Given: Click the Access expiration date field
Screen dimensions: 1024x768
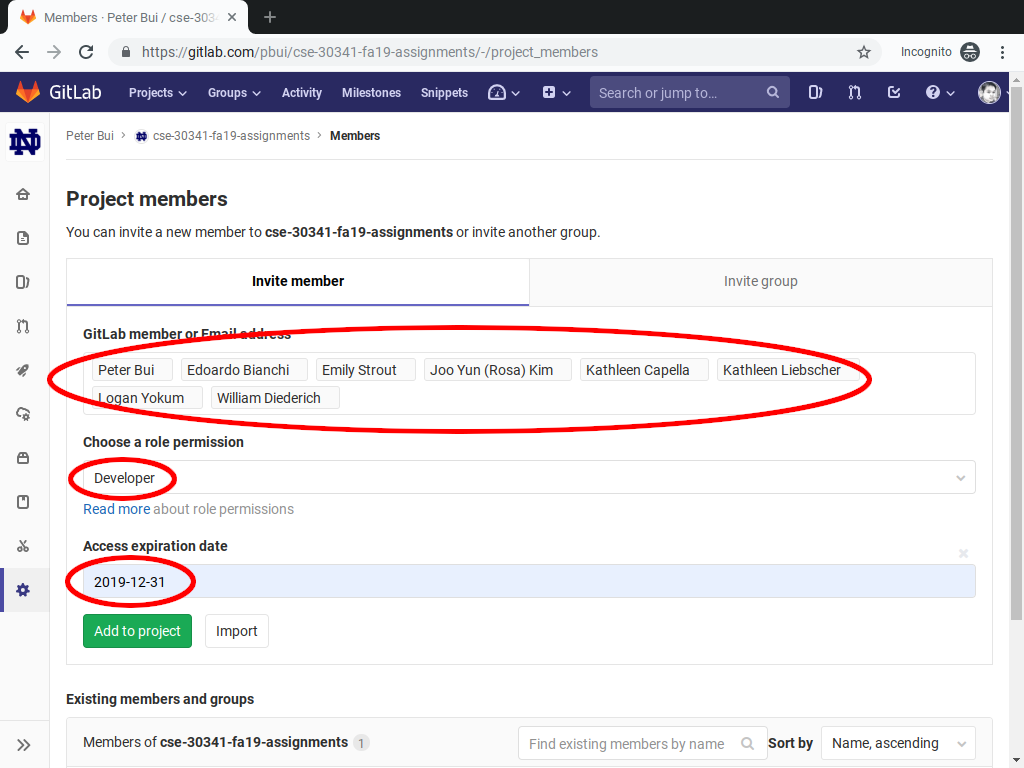Looking at the screenshot, I should pyautogui.click(x=529, y=581).
